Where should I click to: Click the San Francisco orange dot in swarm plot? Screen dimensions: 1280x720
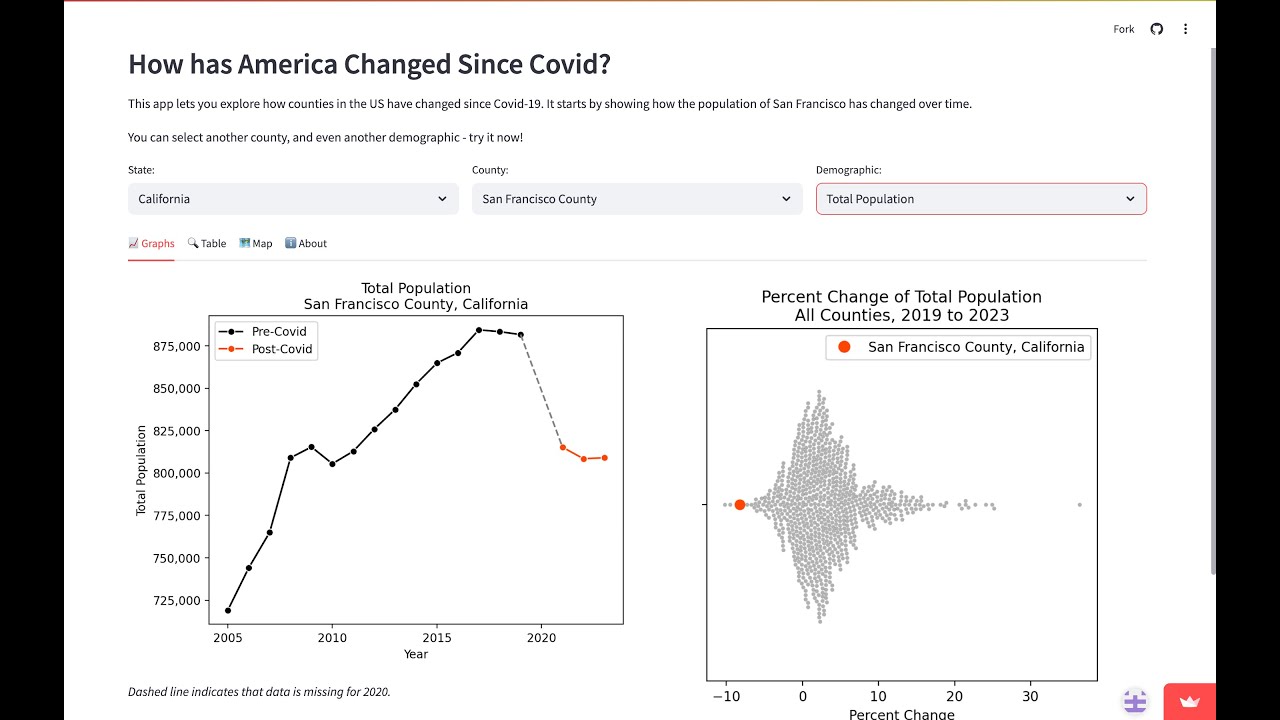coord(740,505)
